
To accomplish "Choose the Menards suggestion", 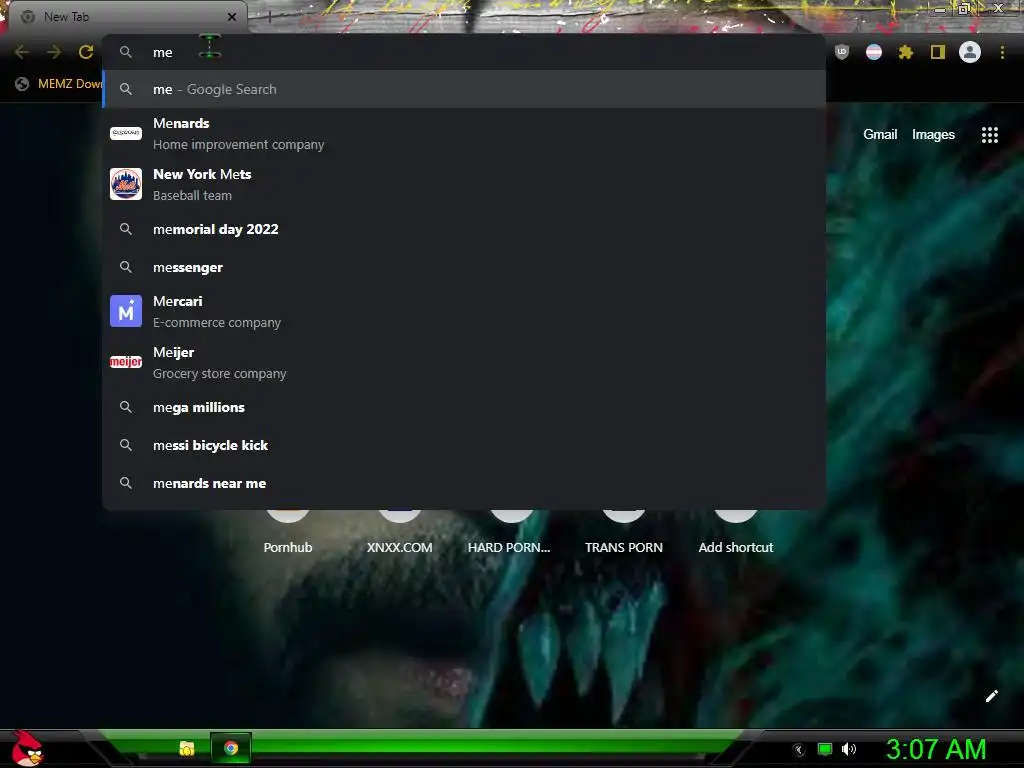I will 464,134.
